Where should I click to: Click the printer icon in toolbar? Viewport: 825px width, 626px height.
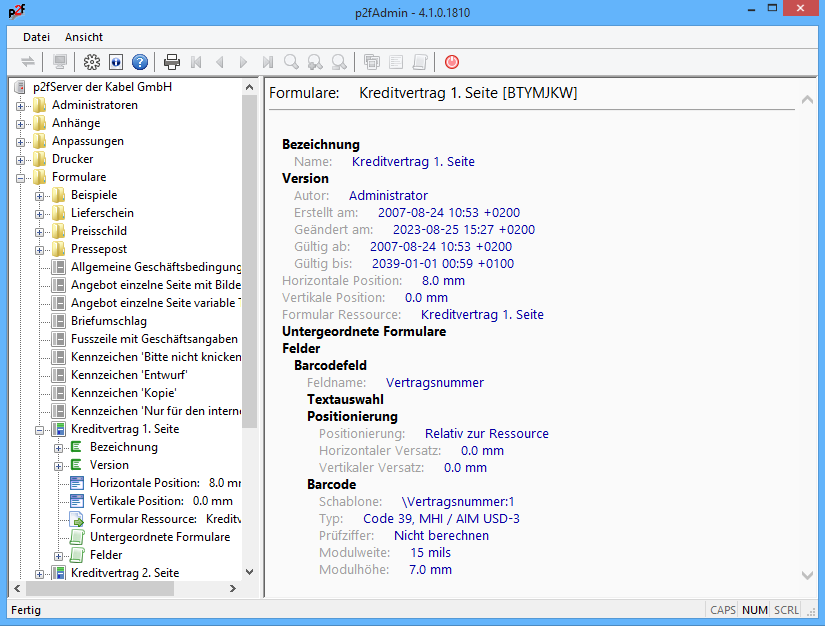pos(172,62)
